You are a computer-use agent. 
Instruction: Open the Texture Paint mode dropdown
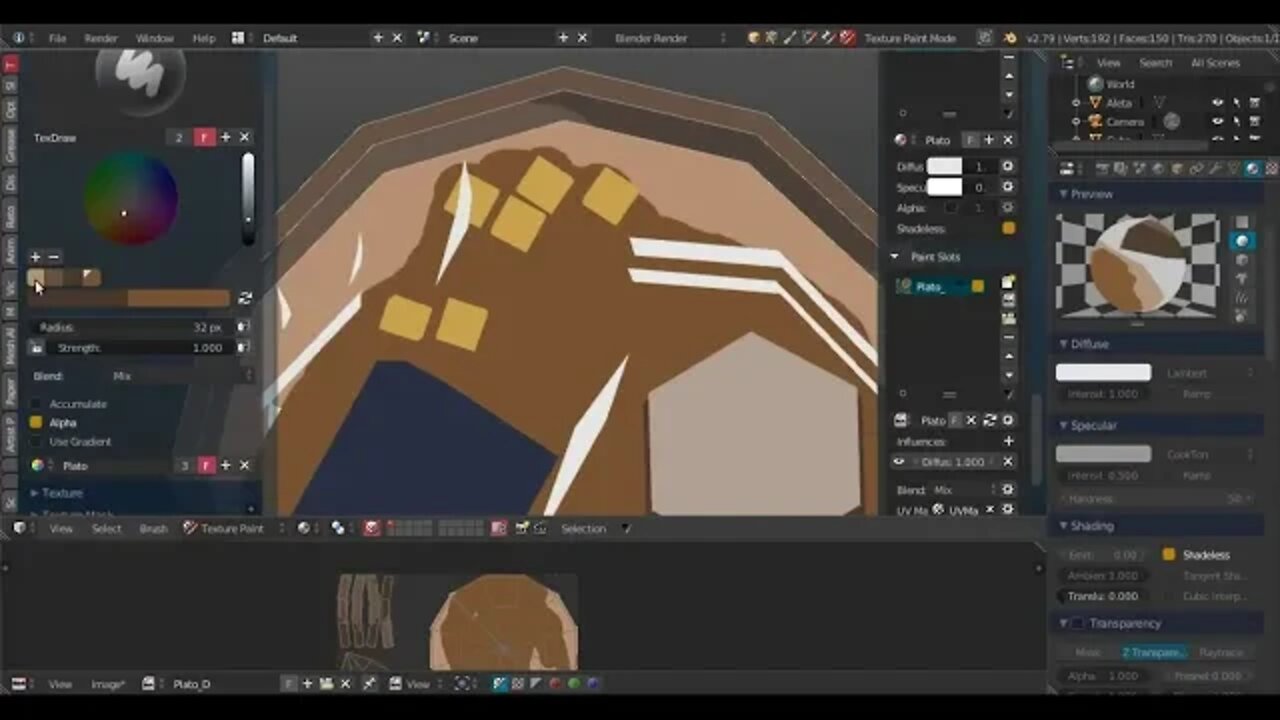click(x=234, y=529)
